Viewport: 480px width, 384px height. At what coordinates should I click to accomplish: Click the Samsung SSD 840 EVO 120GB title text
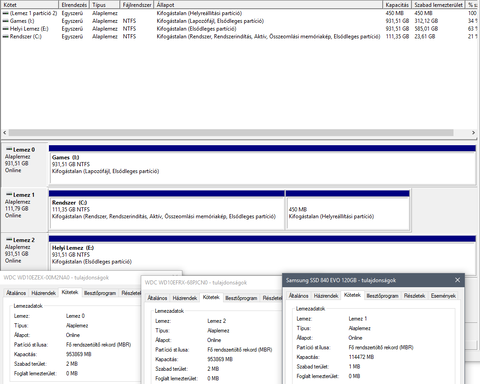pos(341,280)
